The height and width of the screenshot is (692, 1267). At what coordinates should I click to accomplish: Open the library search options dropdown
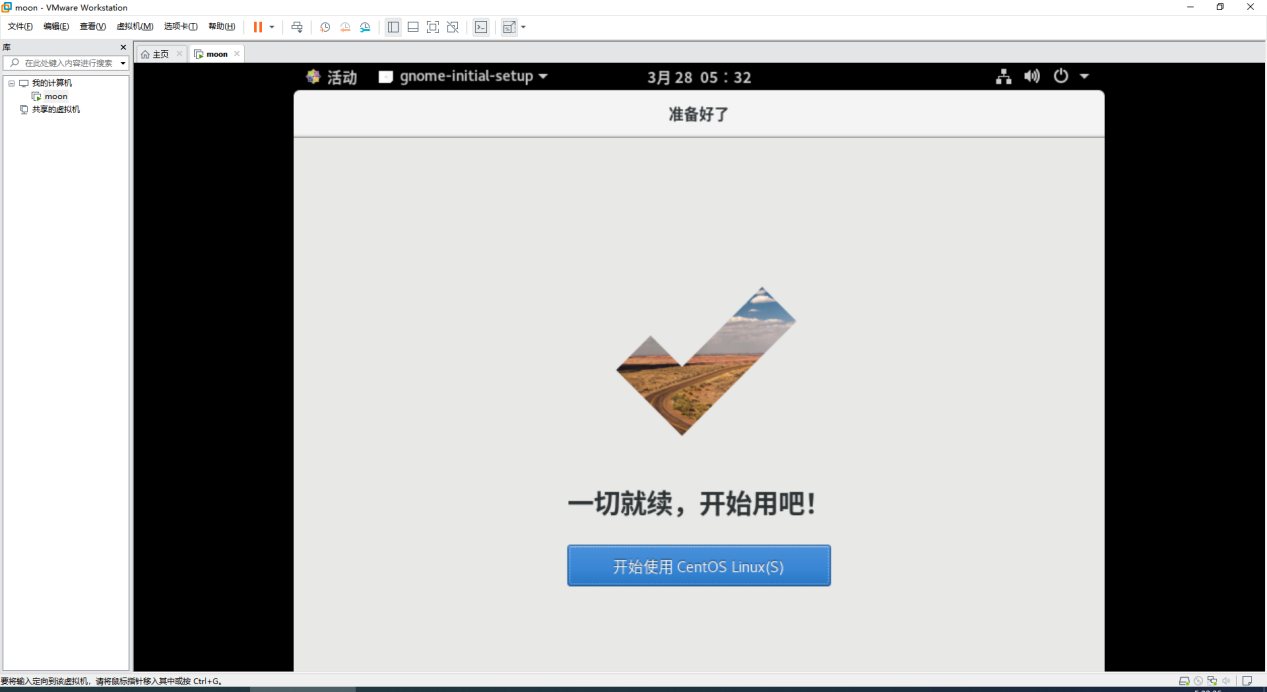(123, 63)
